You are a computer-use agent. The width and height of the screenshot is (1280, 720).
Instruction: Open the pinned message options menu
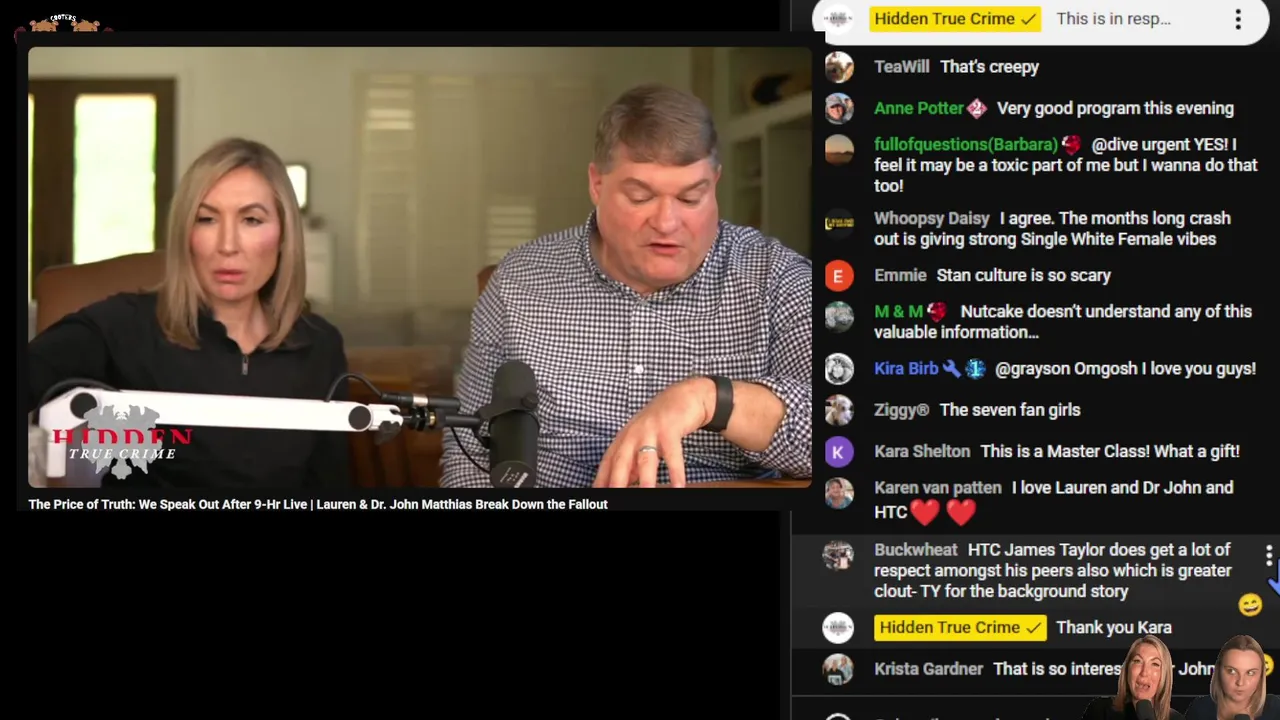tap(1238, 19)
